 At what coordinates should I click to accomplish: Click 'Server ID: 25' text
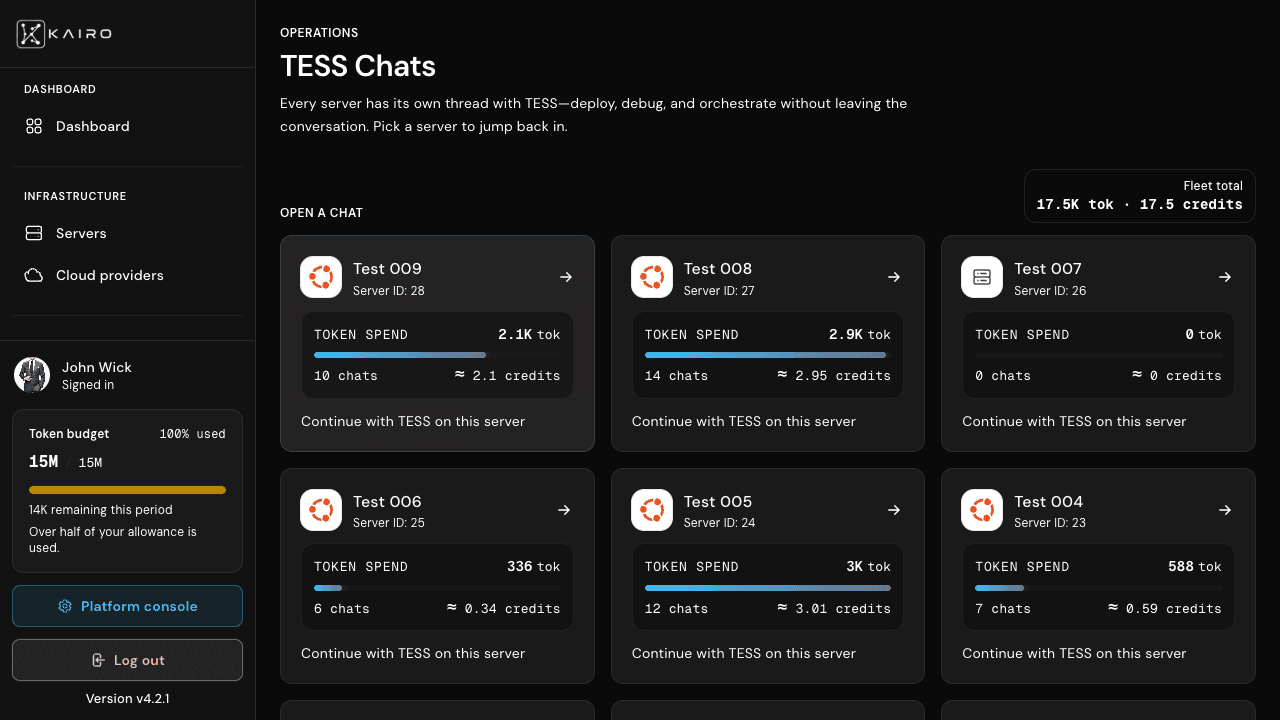[x=389, y=523]
